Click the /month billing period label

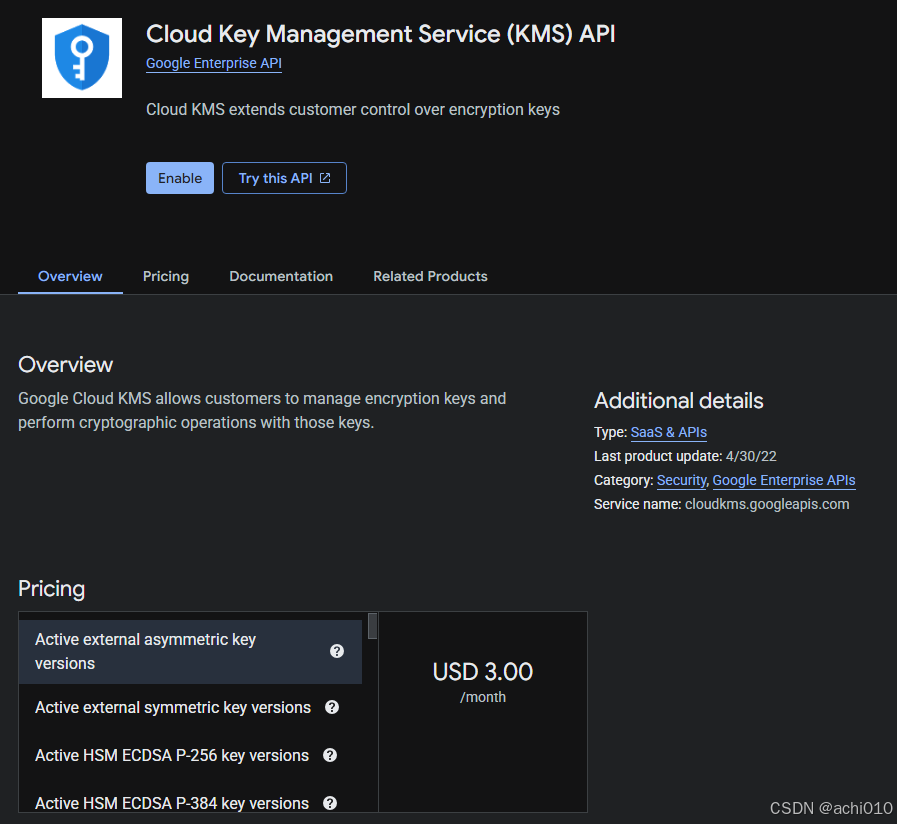[483, 697]
